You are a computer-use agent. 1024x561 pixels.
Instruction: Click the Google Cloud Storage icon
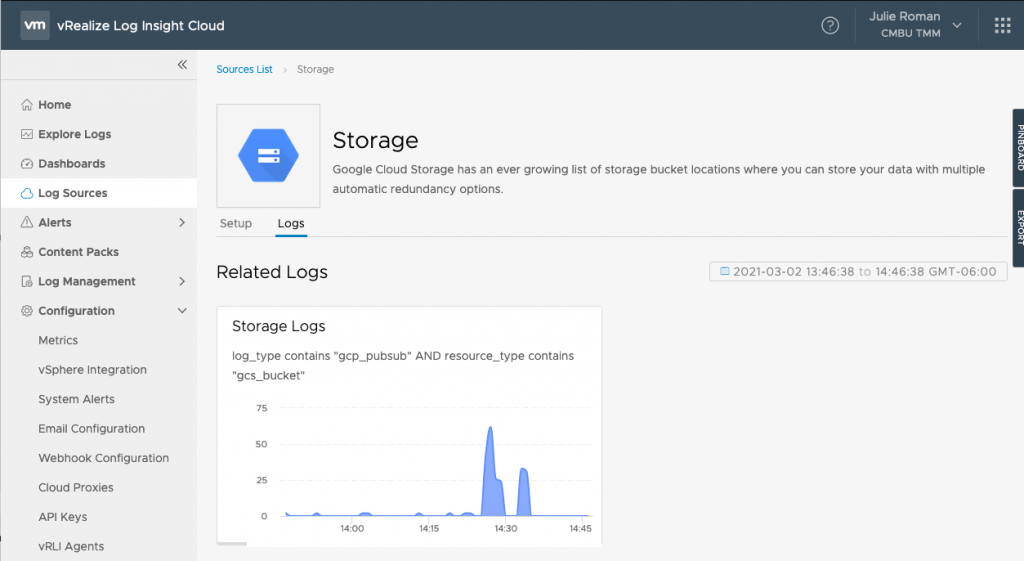click(268, 155)
